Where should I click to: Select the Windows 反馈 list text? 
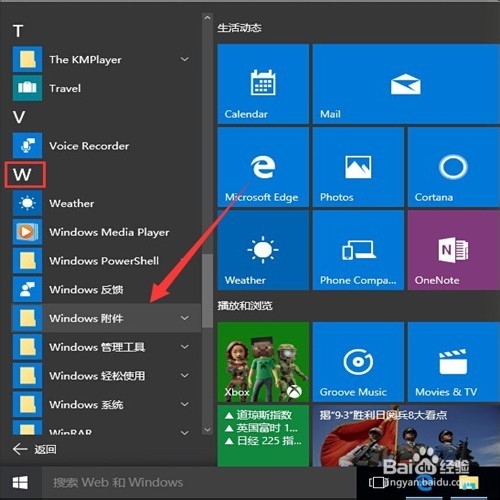point(86,290)
